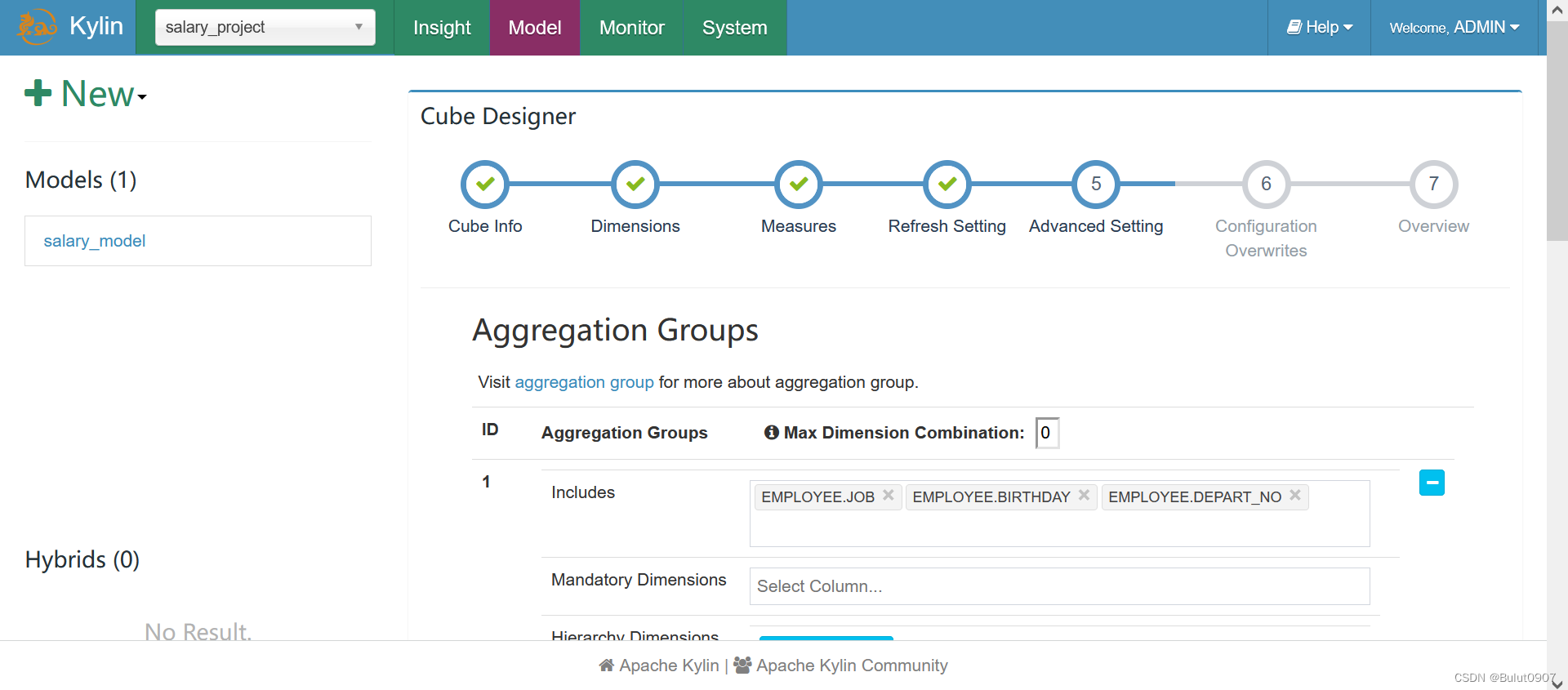Click the Models (1) heading
This screenshot has height=690, width=1568.
[81, 180]
